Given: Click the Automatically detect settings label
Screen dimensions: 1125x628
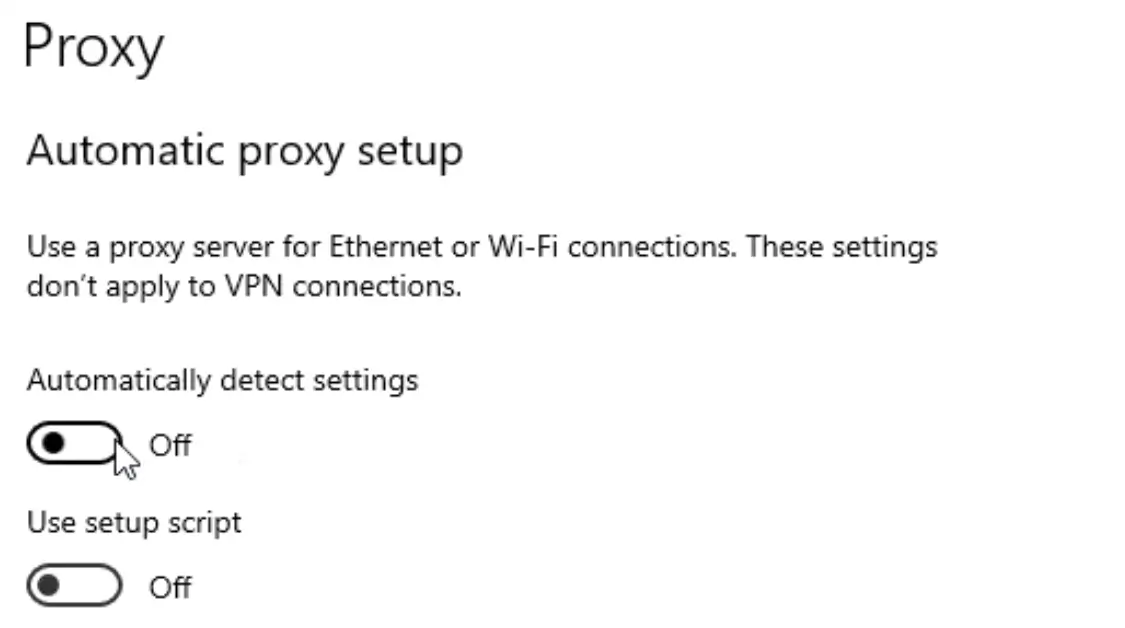Looking at the screenshot, I should pyautogui.click(x=224, y=380).
